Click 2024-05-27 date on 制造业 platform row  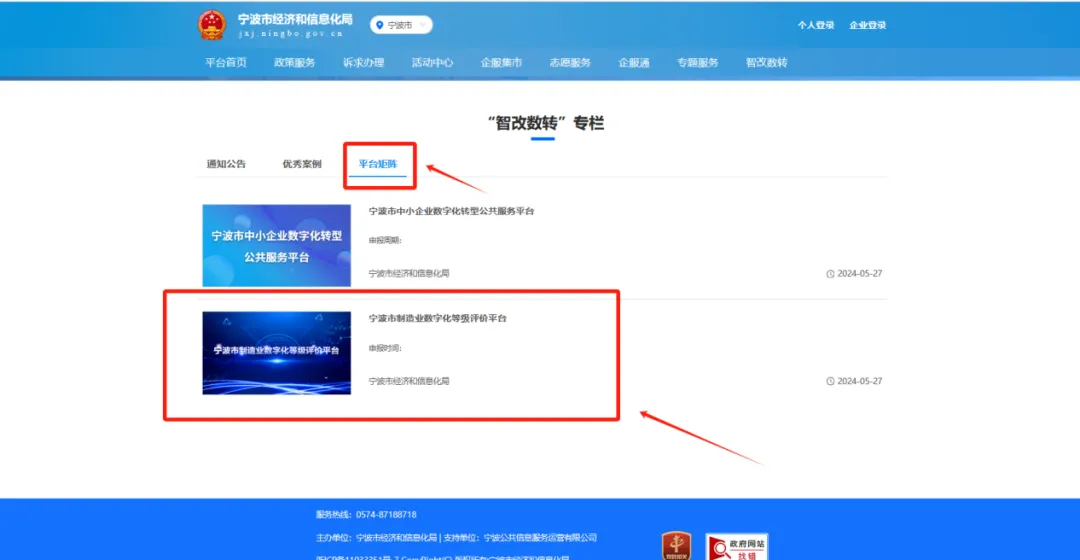tap(860, 381)
